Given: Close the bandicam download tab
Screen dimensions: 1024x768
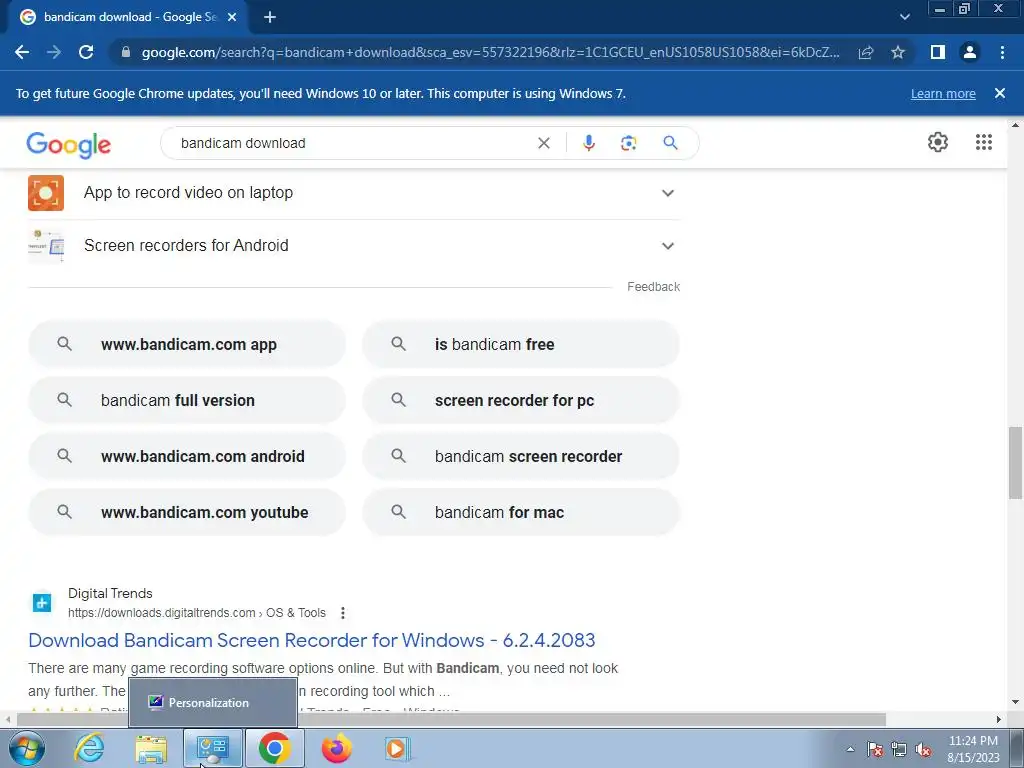Looking at the screenshot, I should pos(232,18).
